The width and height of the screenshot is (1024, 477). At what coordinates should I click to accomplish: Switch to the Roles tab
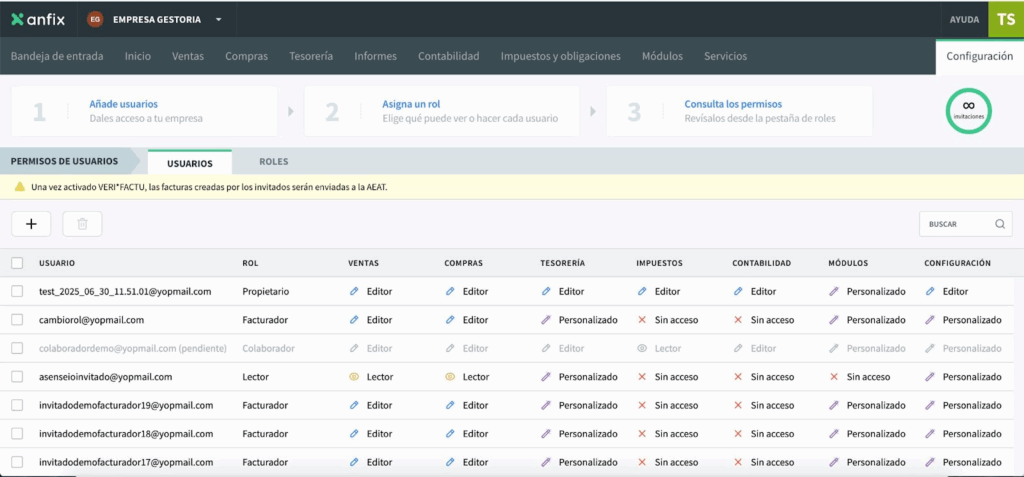point(273,162)
